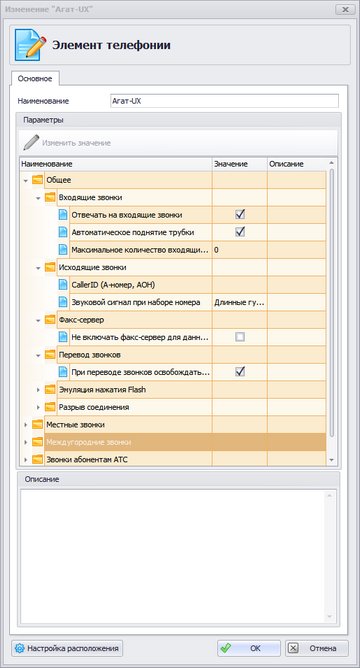Expand the Эмуляция нажатия Flash node
Image resolution: width=360 pixels, height=668 pixels.
(x=38, y=389)
